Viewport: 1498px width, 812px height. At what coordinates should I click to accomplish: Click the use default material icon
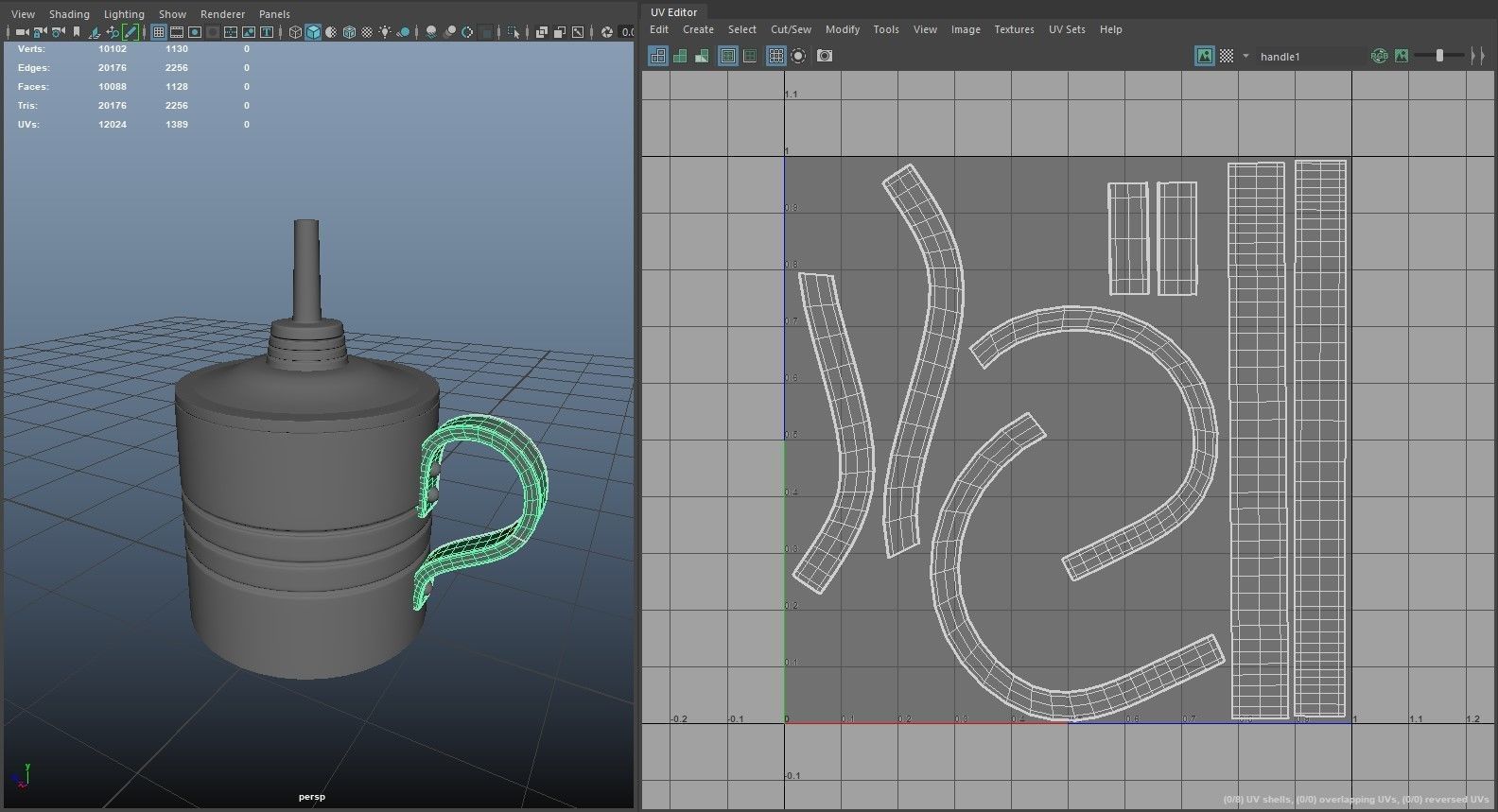[x=331, y=32]
